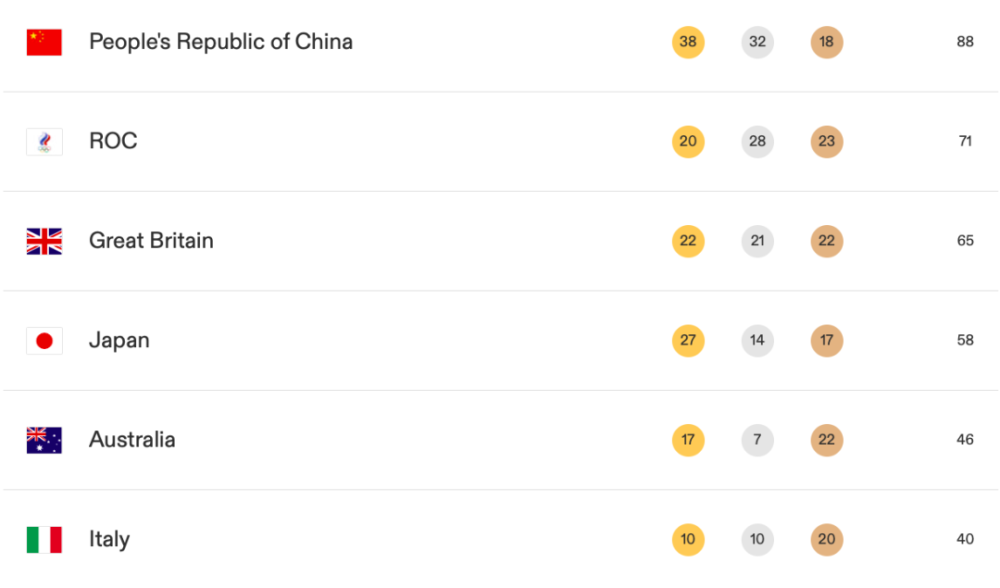The image size is (1000, 588).
Task: Open the Australia country name link
Action: 132,440
